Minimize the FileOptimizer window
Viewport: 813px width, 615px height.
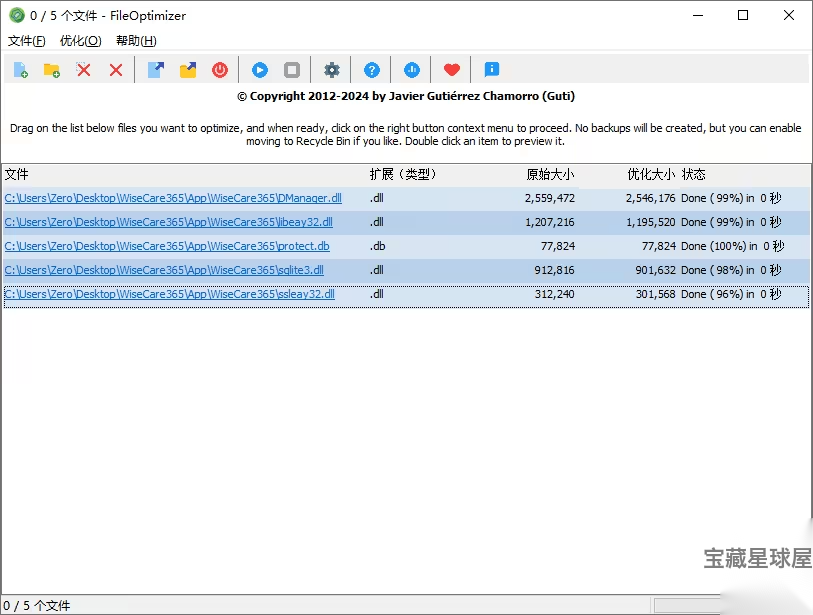698,15
